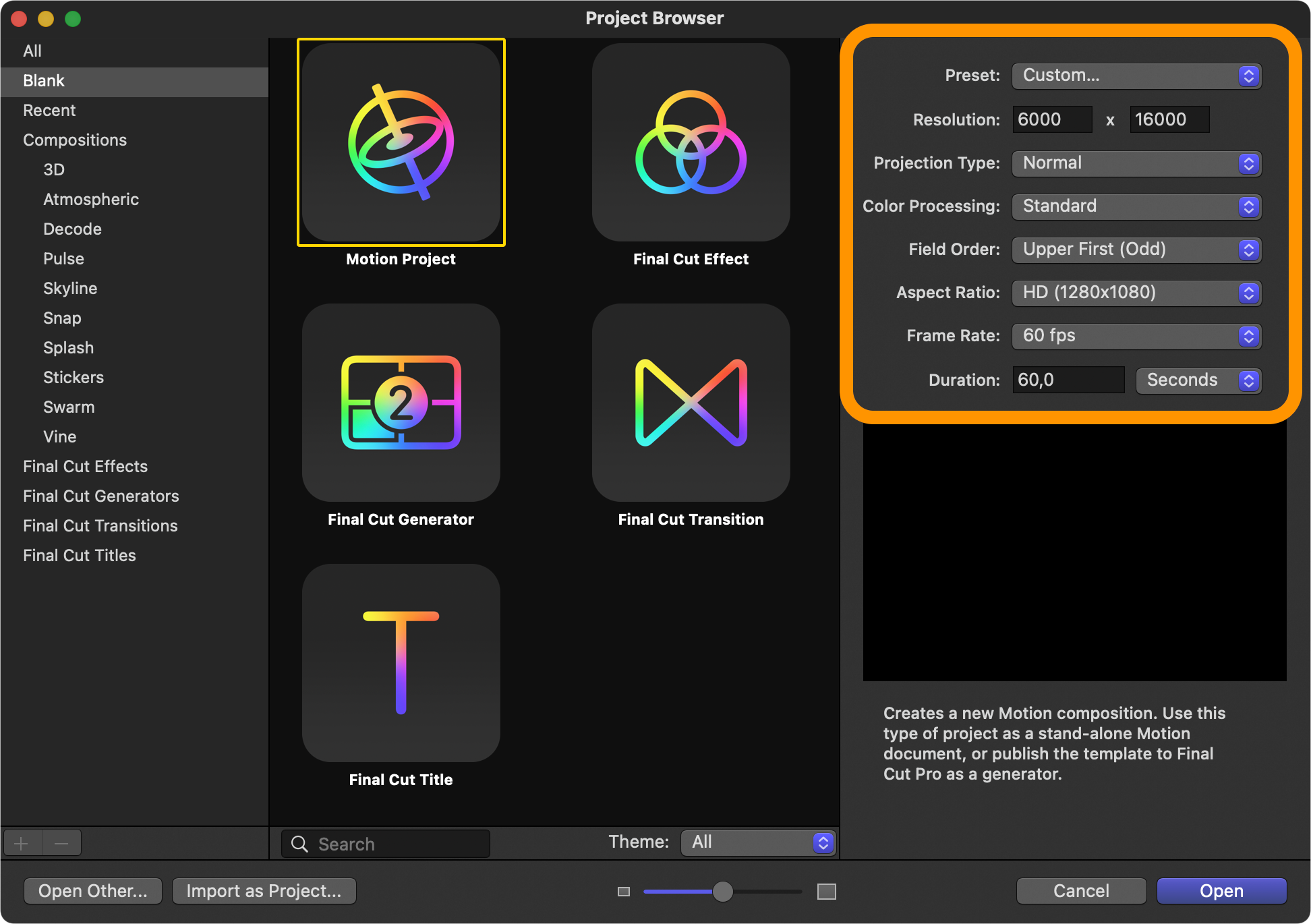1311x924 pixels.
Task: Click the search magnifier icon
Action: pyautogui.click(x=299, y=844)
